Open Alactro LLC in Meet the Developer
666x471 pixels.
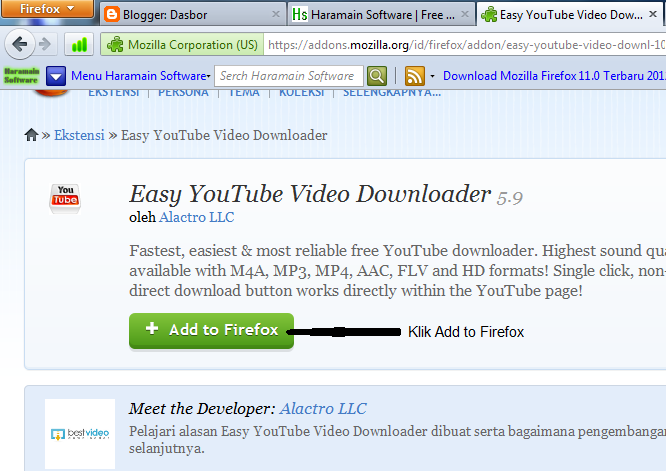pos(323,408)
